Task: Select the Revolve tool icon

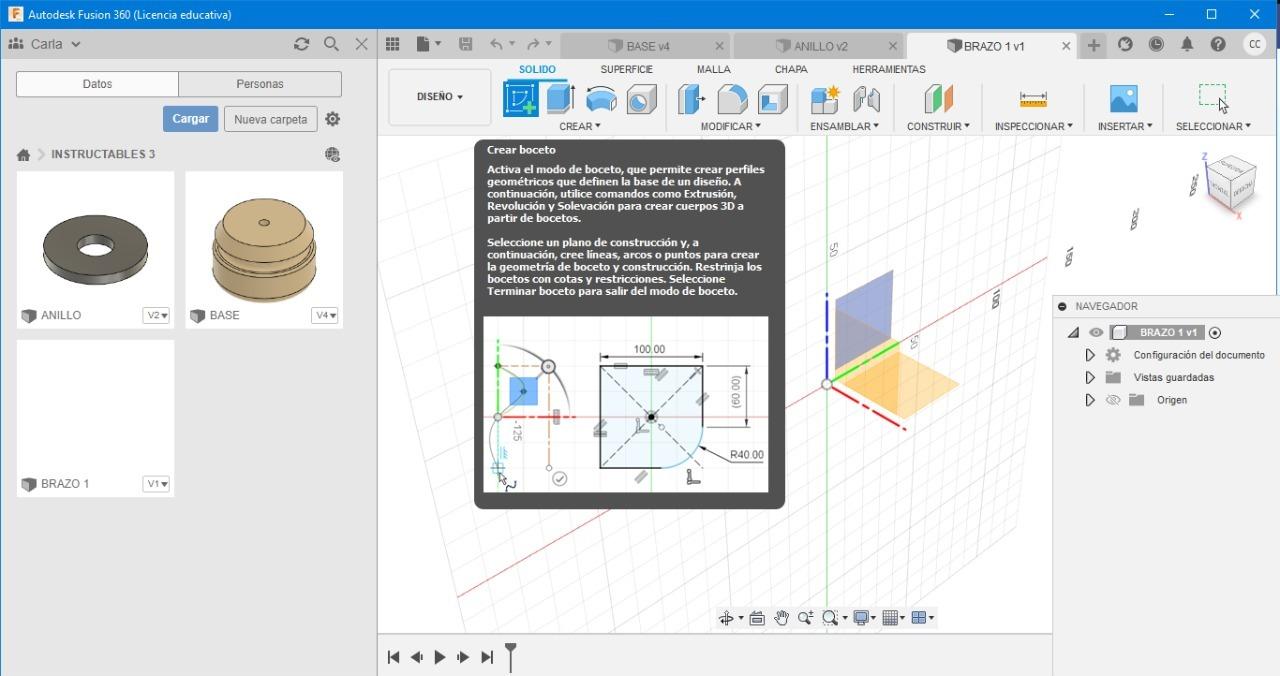Action: pyautogui.click(x=601, y=99)
